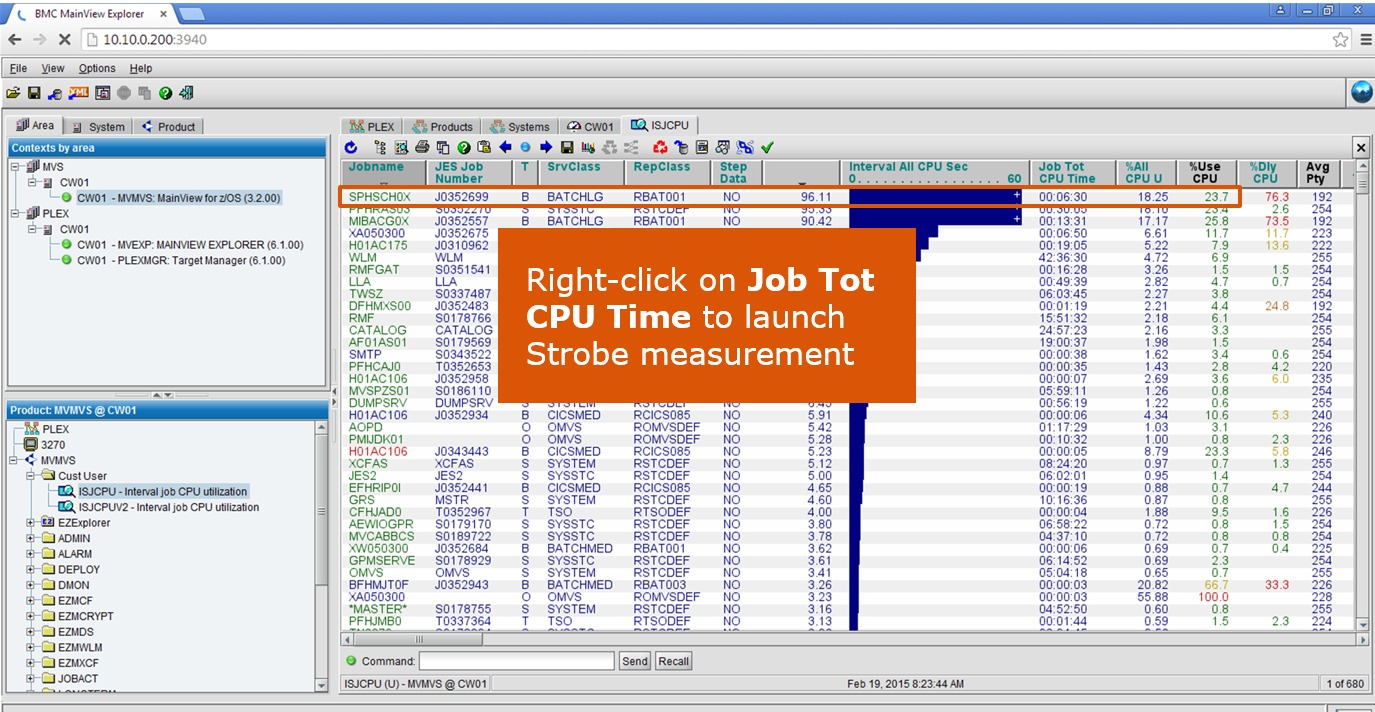Click the AEWIOGPR jobname cell
Screen dimensions: 1375x712
coord(381,524)
